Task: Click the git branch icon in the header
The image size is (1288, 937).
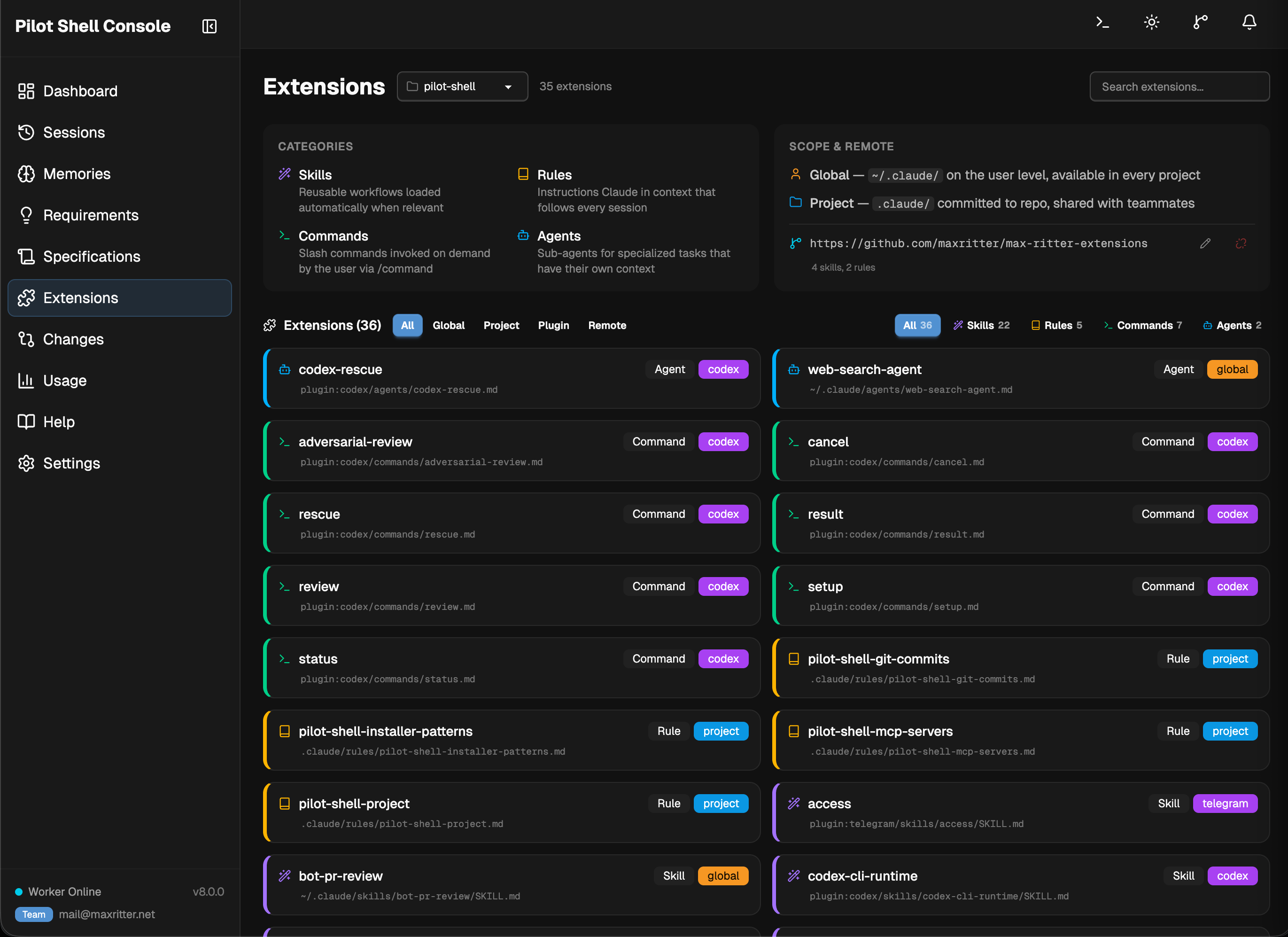Action: click(1200, 22)
